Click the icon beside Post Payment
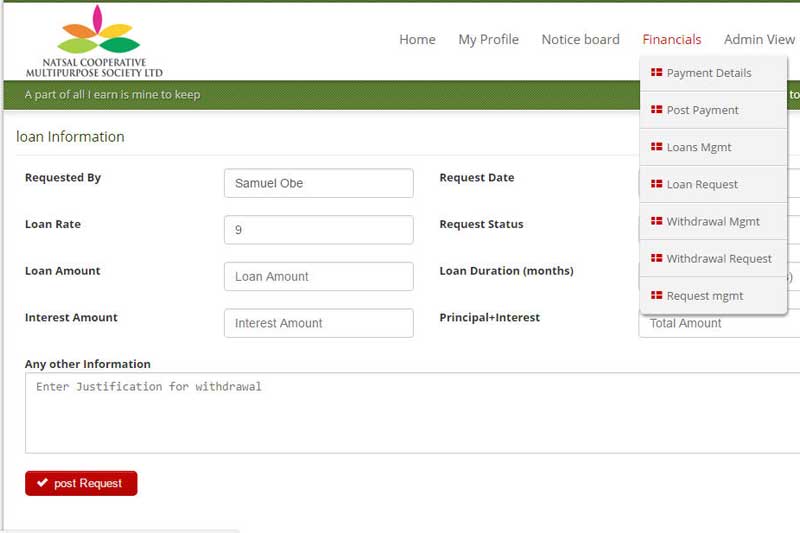The height and width of the screenshot is (533, 800). pyautogui.click(x=657, y=110)
